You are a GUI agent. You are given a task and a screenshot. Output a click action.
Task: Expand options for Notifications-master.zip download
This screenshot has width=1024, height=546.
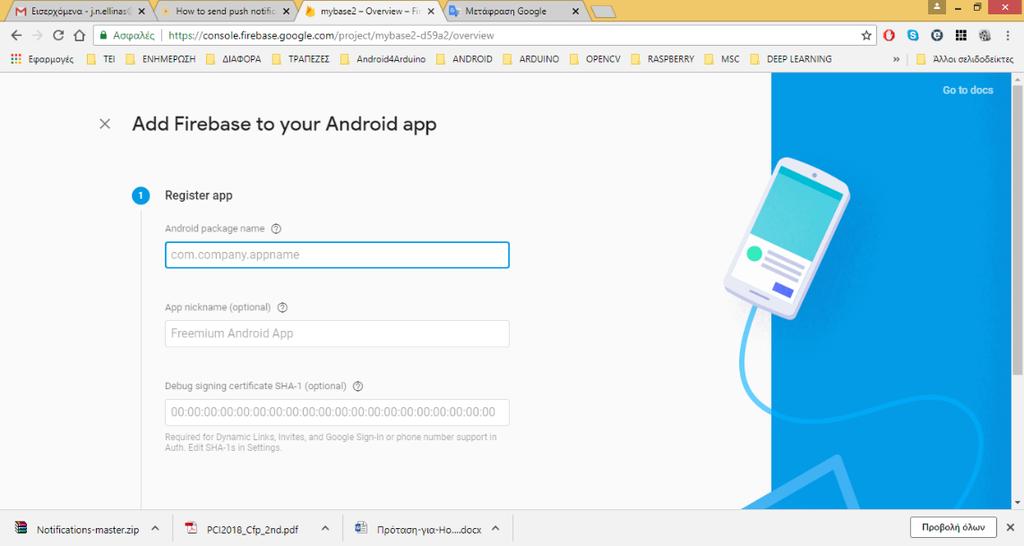(x=155, y=528)
